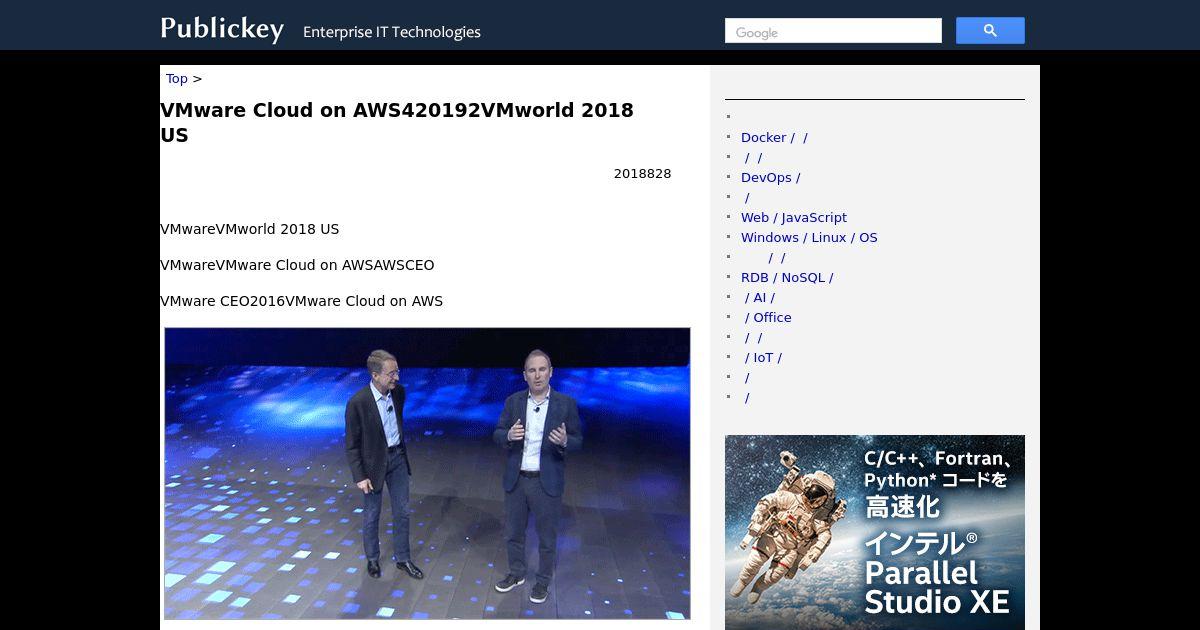This screenshot has width=1200, height=630.
Task: Click the Google search magnifier button
Action: coord(990,31)
